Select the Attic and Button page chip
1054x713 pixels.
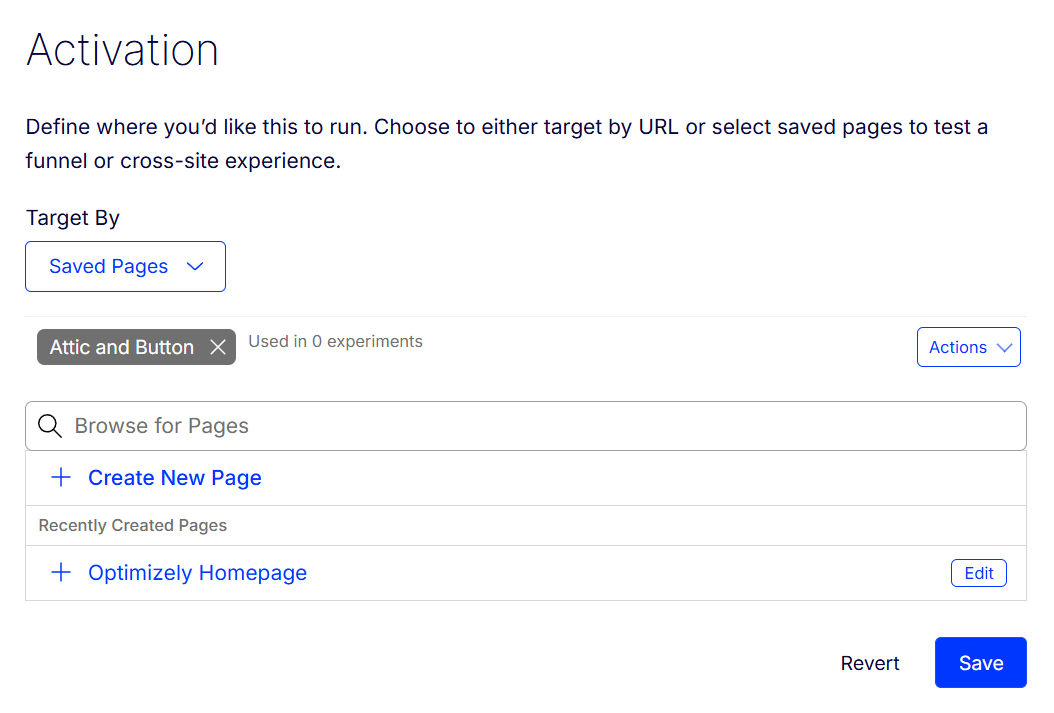coord(122,347)
